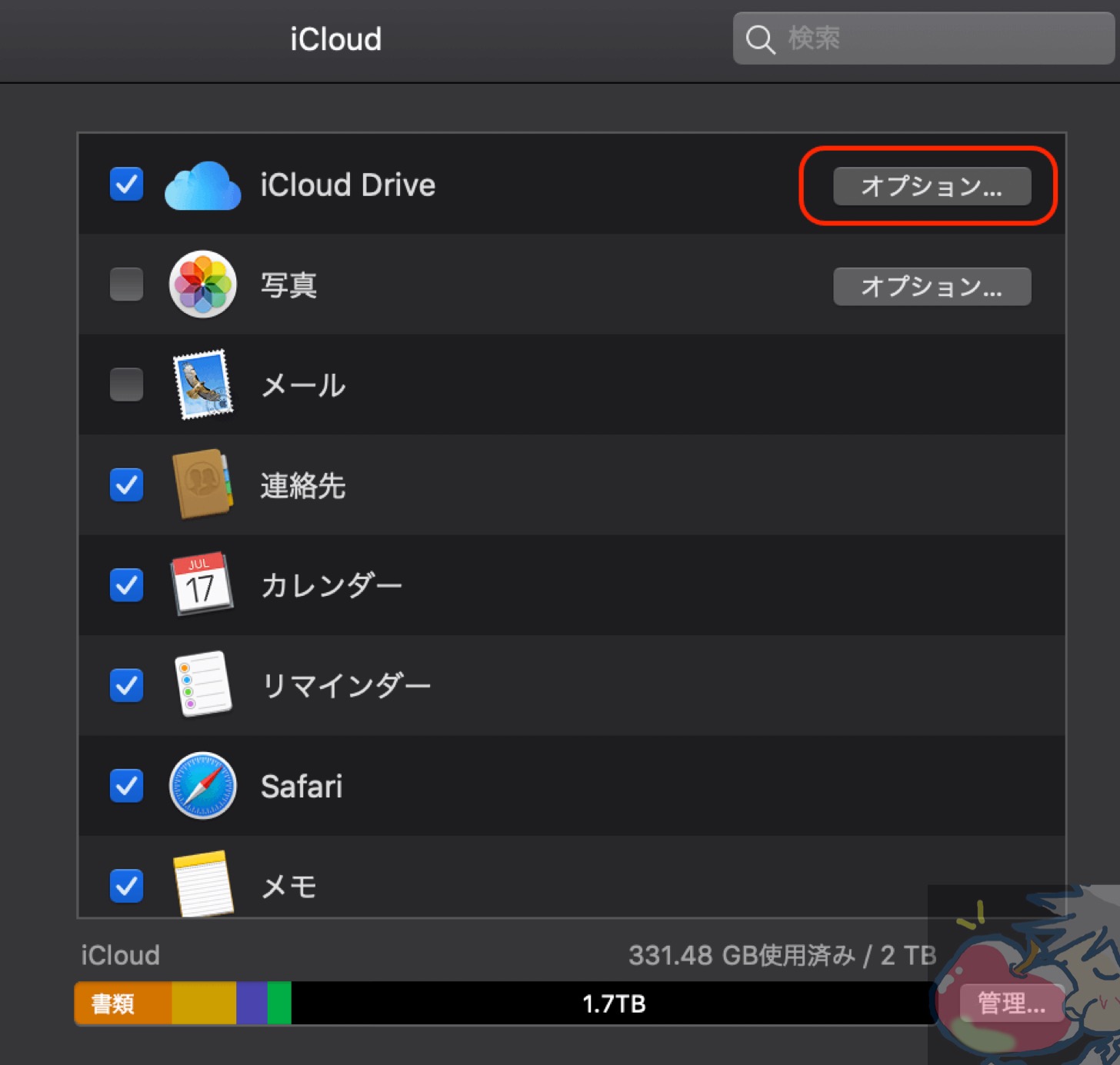Image resolution: width=1120 pixels, height=1065 pixels.
Task: Click the Calendar JUL 17 icon
Action: (202, 584)
